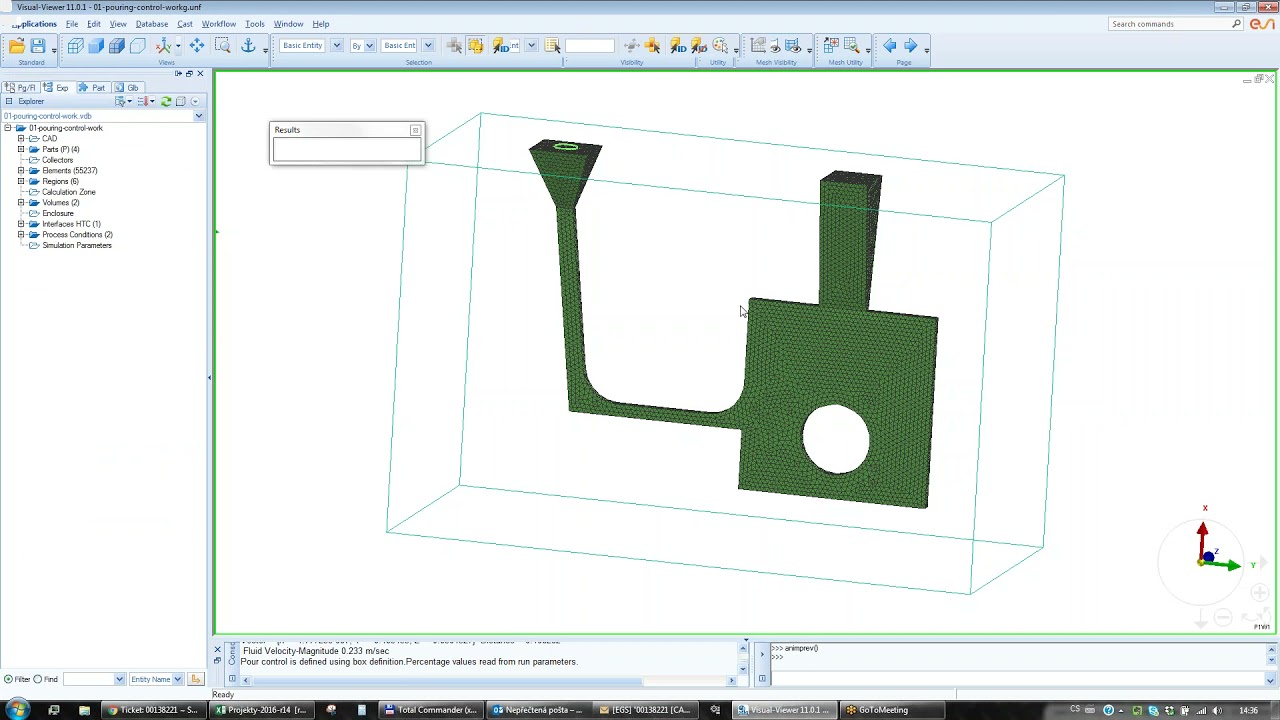The height and width of the screenshot is (720, 1280).
Task: Select the wireframe cube view icon
Action: click(x=75, y=46)
